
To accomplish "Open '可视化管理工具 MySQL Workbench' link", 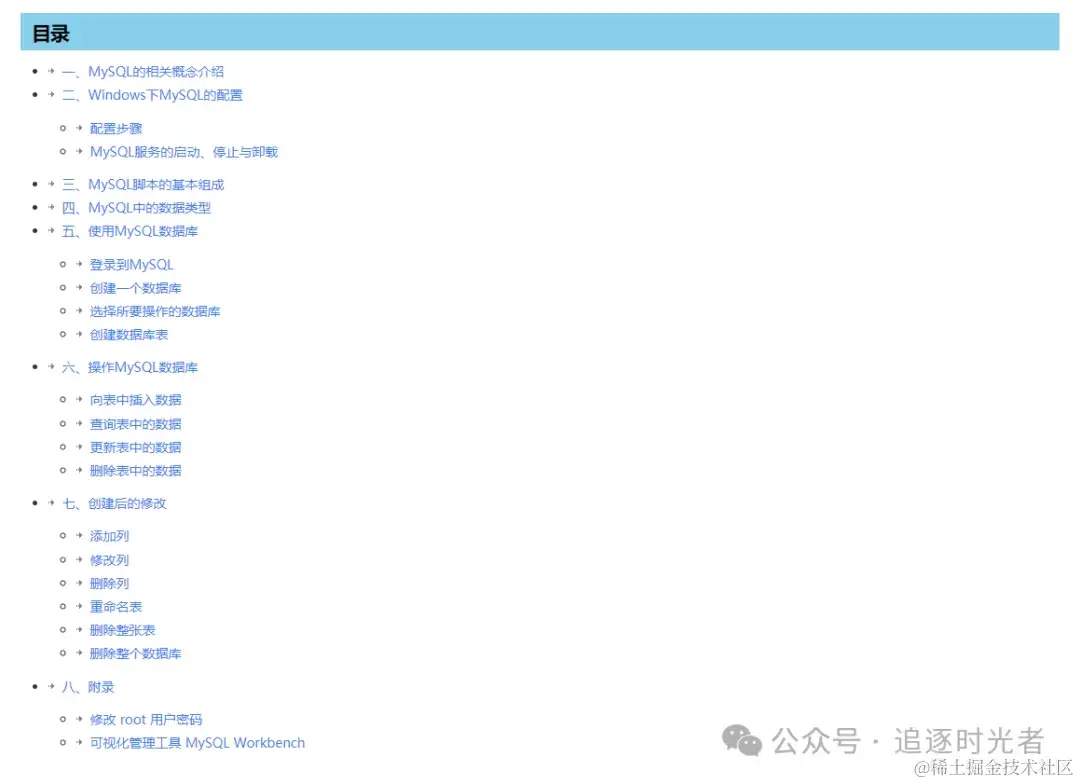I will click(x=197, y=743).
